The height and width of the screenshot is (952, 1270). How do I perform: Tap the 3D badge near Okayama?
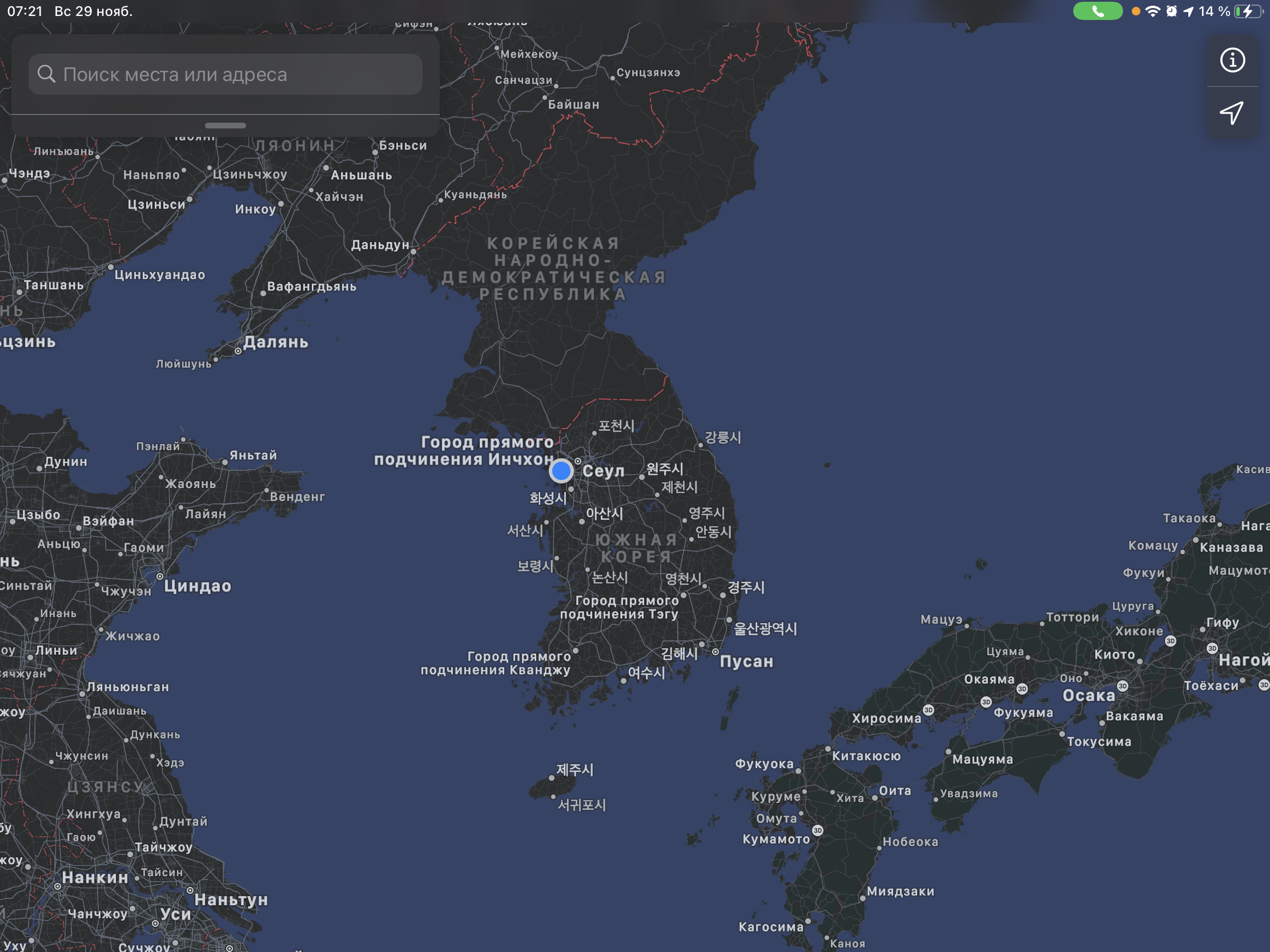point(1022,689)
